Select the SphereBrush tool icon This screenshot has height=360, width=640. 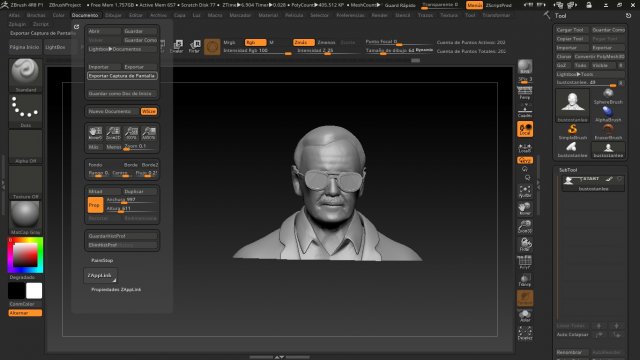click(608, 97)
